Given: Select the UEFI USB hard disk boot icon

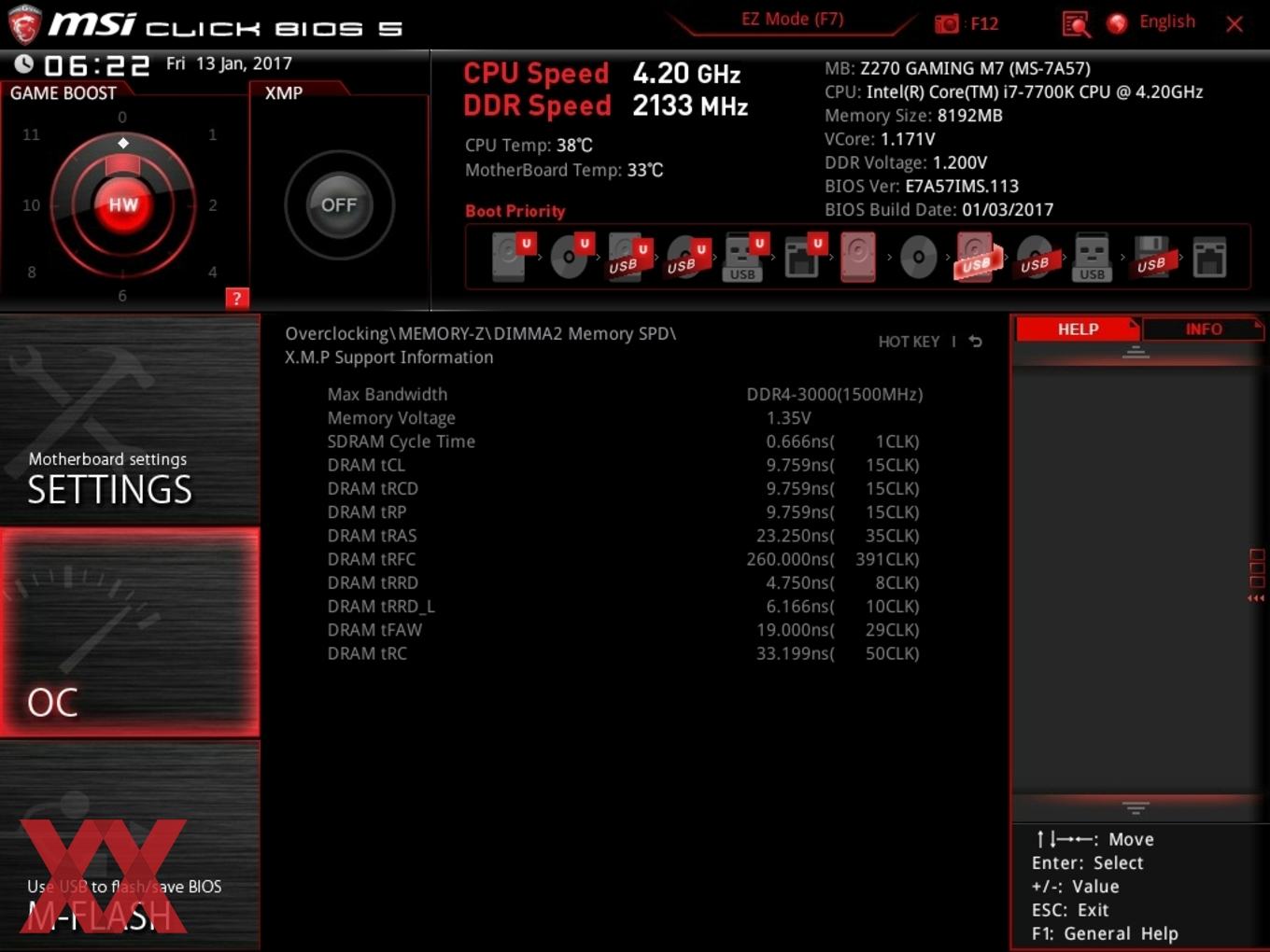Looking at the screenshot, I should [628, 257].
